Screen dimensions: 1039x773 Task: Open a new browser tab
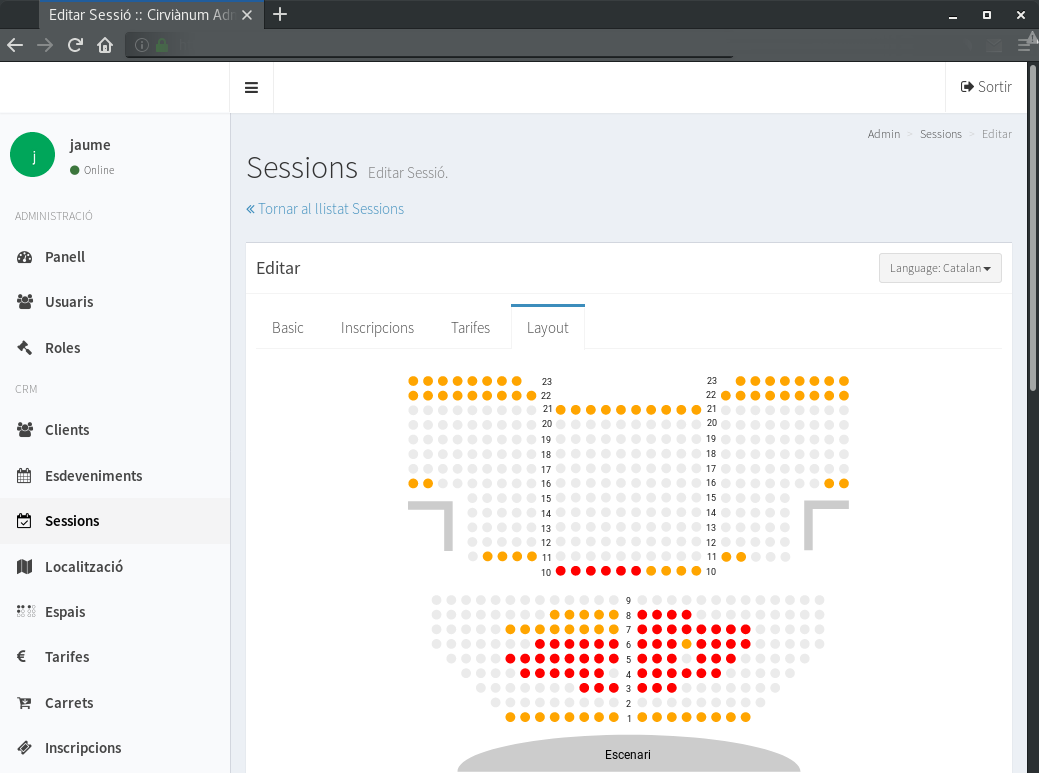280,14
